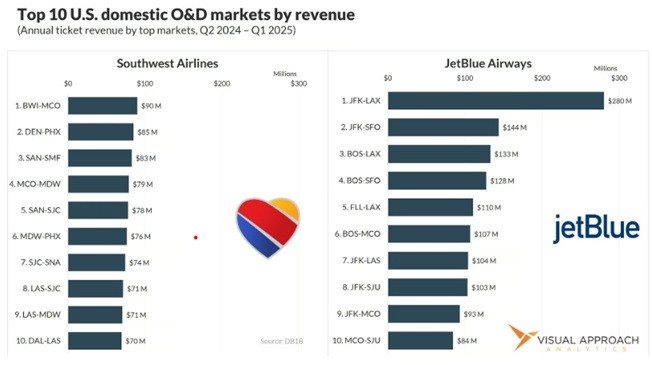This screenshot has width=652, height=365.
Task: Click the JetBlue Airways chart title
Action: pos(488,63)
